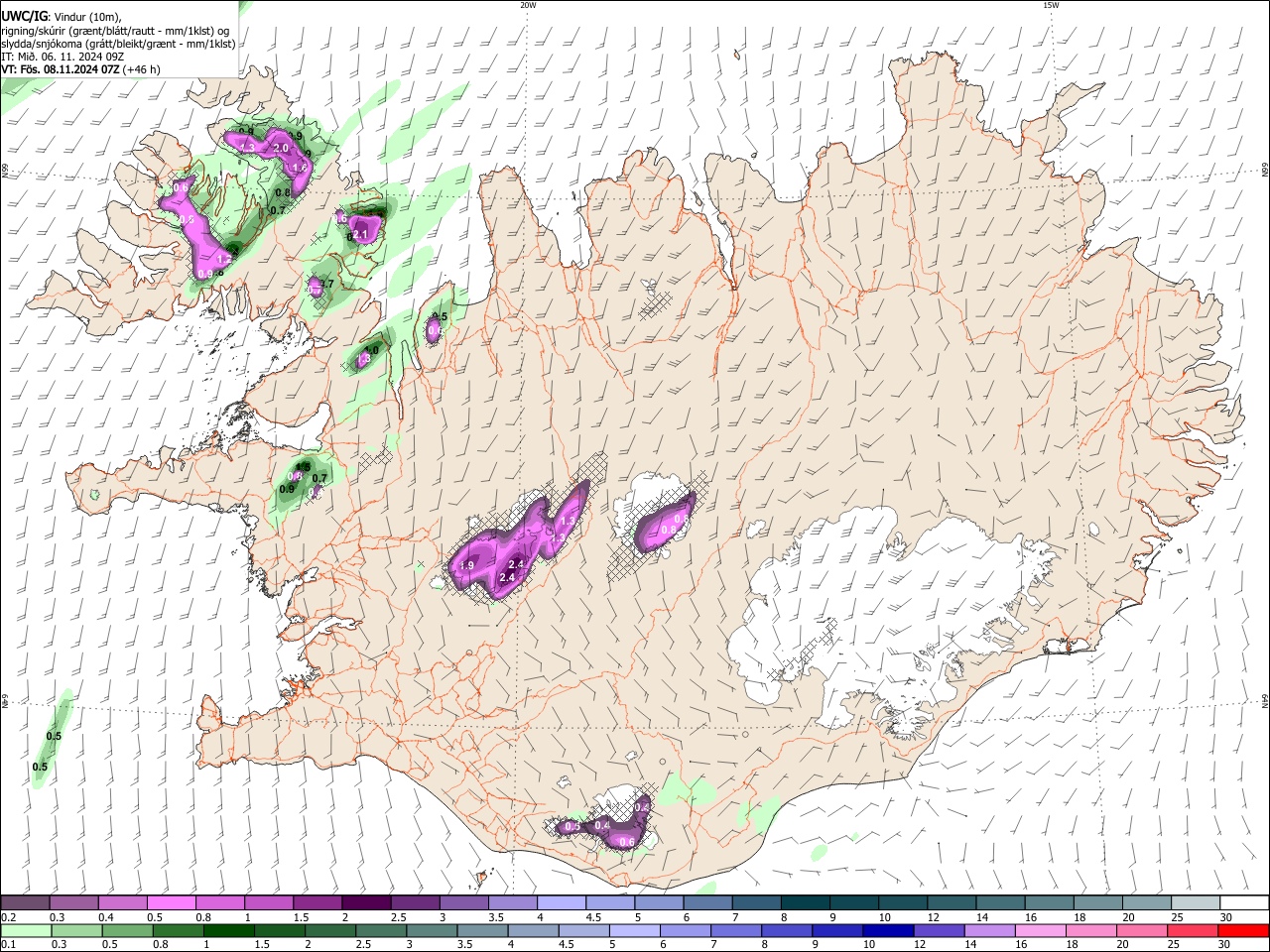This screenshot has width=1270, height=952.
Task: Click the '1.0' value on the map
Action: pos(372,349)
